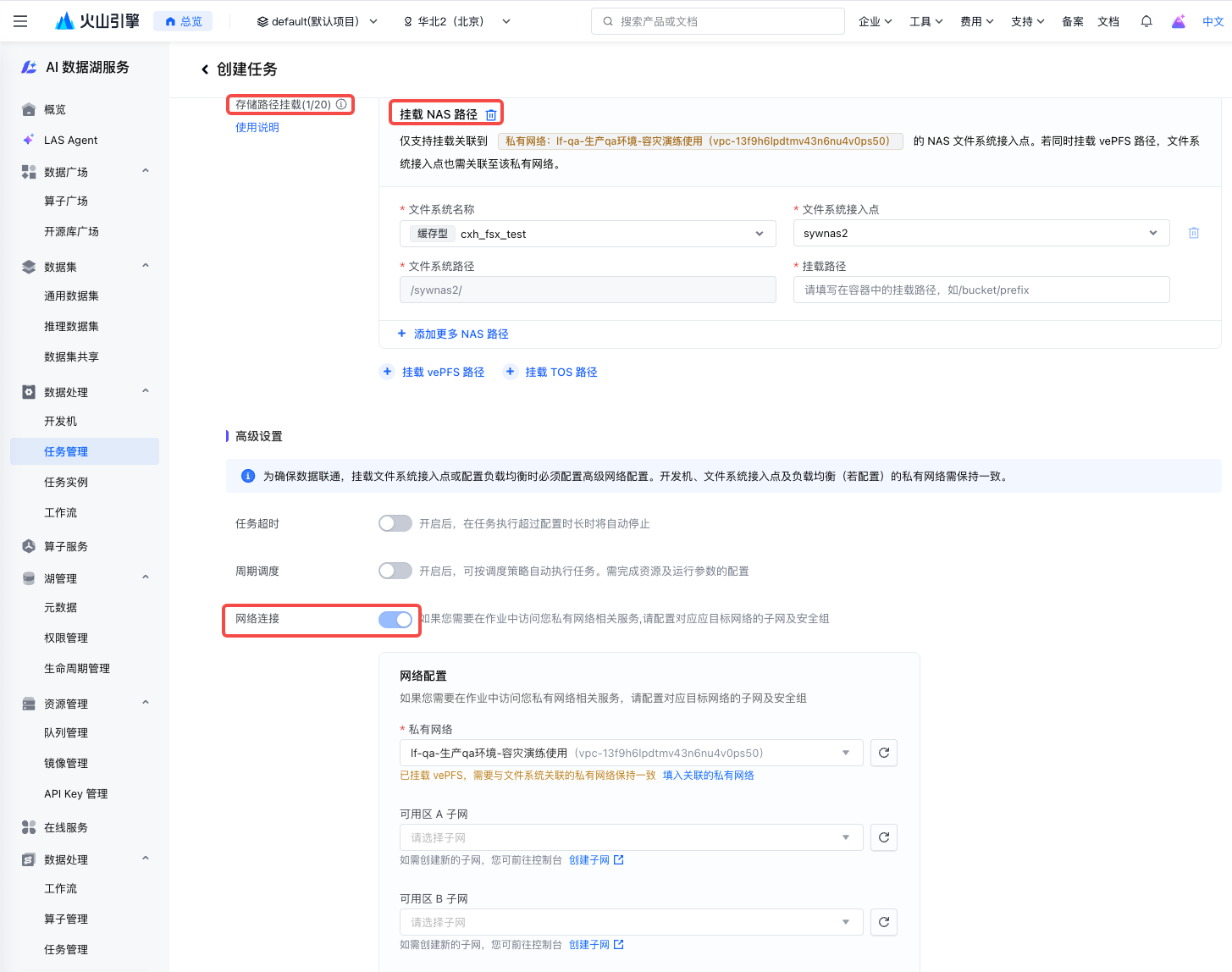Screen dimensions: 1232x972
Task: Open 文件系统名称 dropdown
Action: (x=588, y=234)
